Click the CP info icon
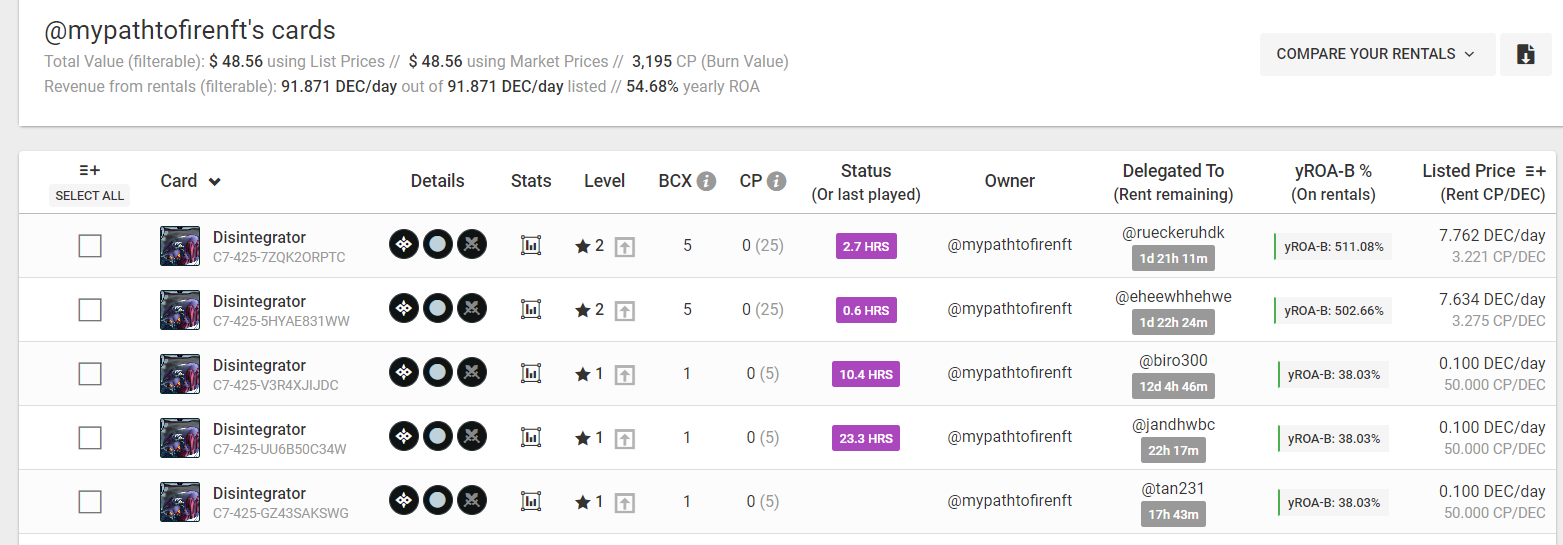This screenshot has width=1563, height=545. pos(776,181)
